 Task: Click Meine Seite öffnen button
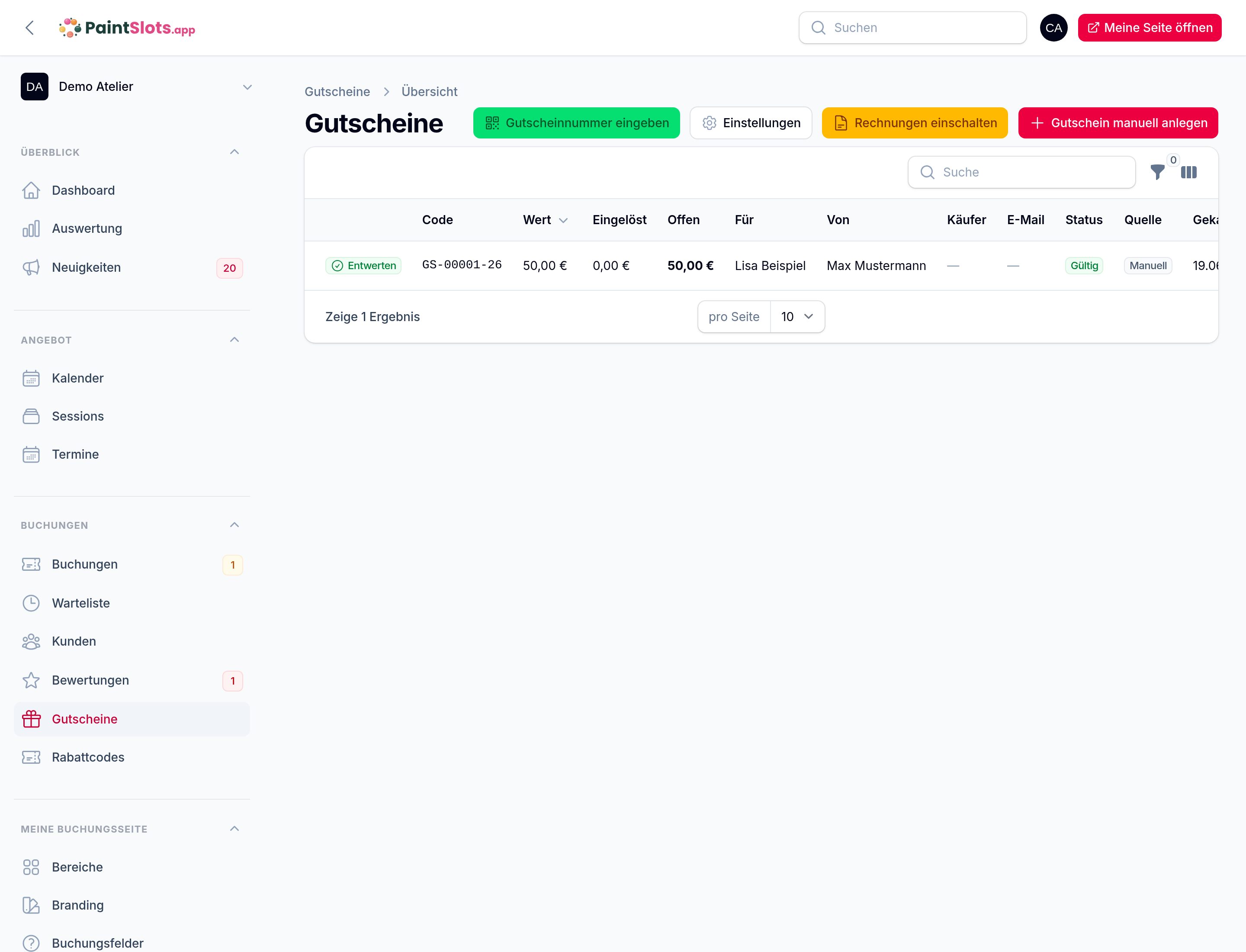pyautogui.click(x=1150, y=28)
